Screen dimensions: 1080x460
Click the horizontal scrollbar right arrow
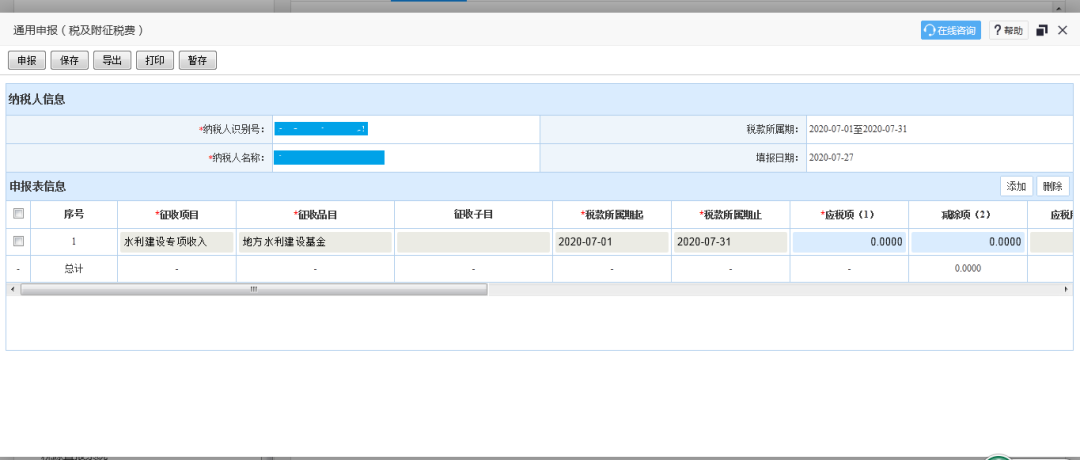tap(1066, 289)
